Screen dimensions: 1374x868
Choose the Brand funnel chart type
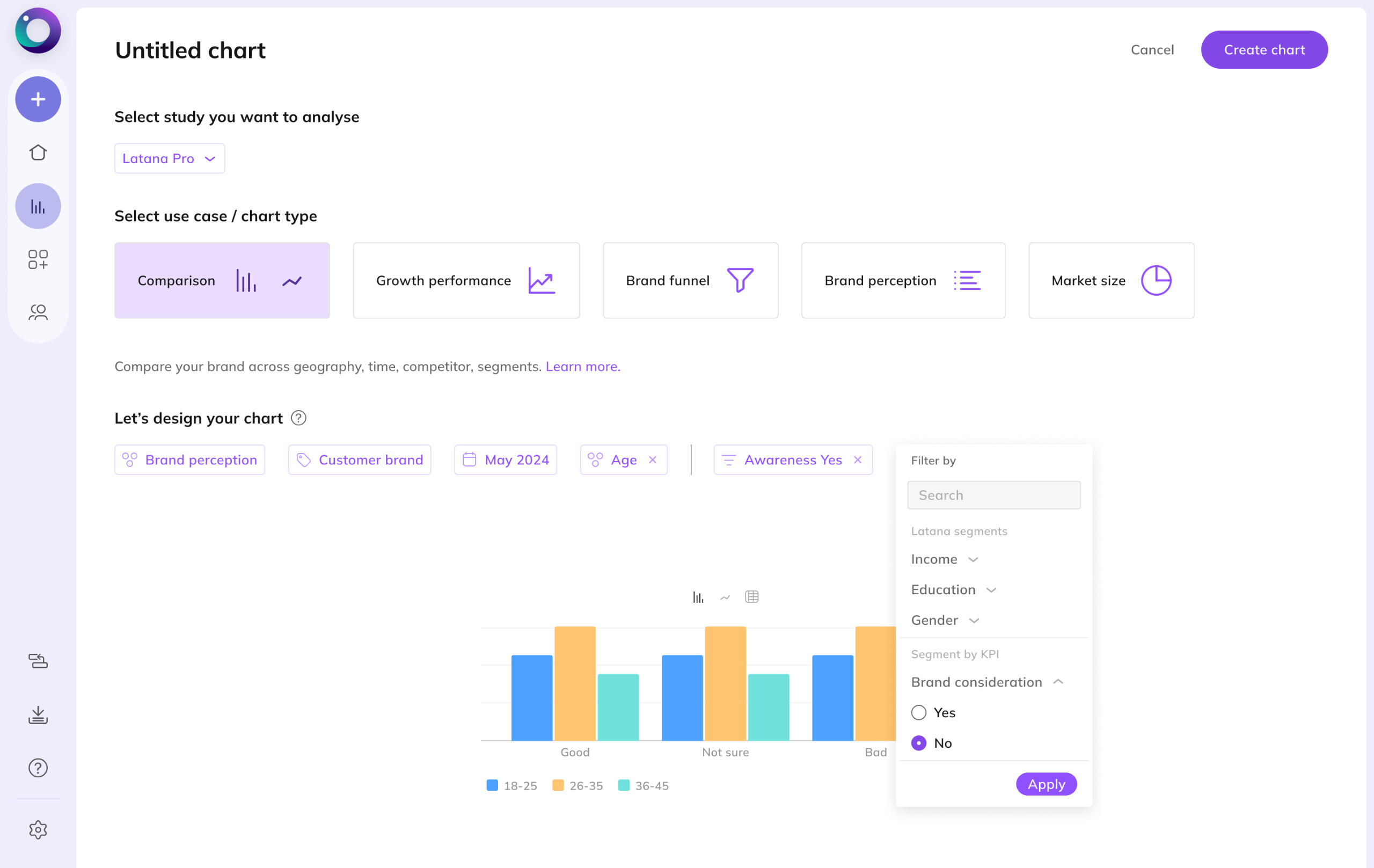[x=690, y=280]
